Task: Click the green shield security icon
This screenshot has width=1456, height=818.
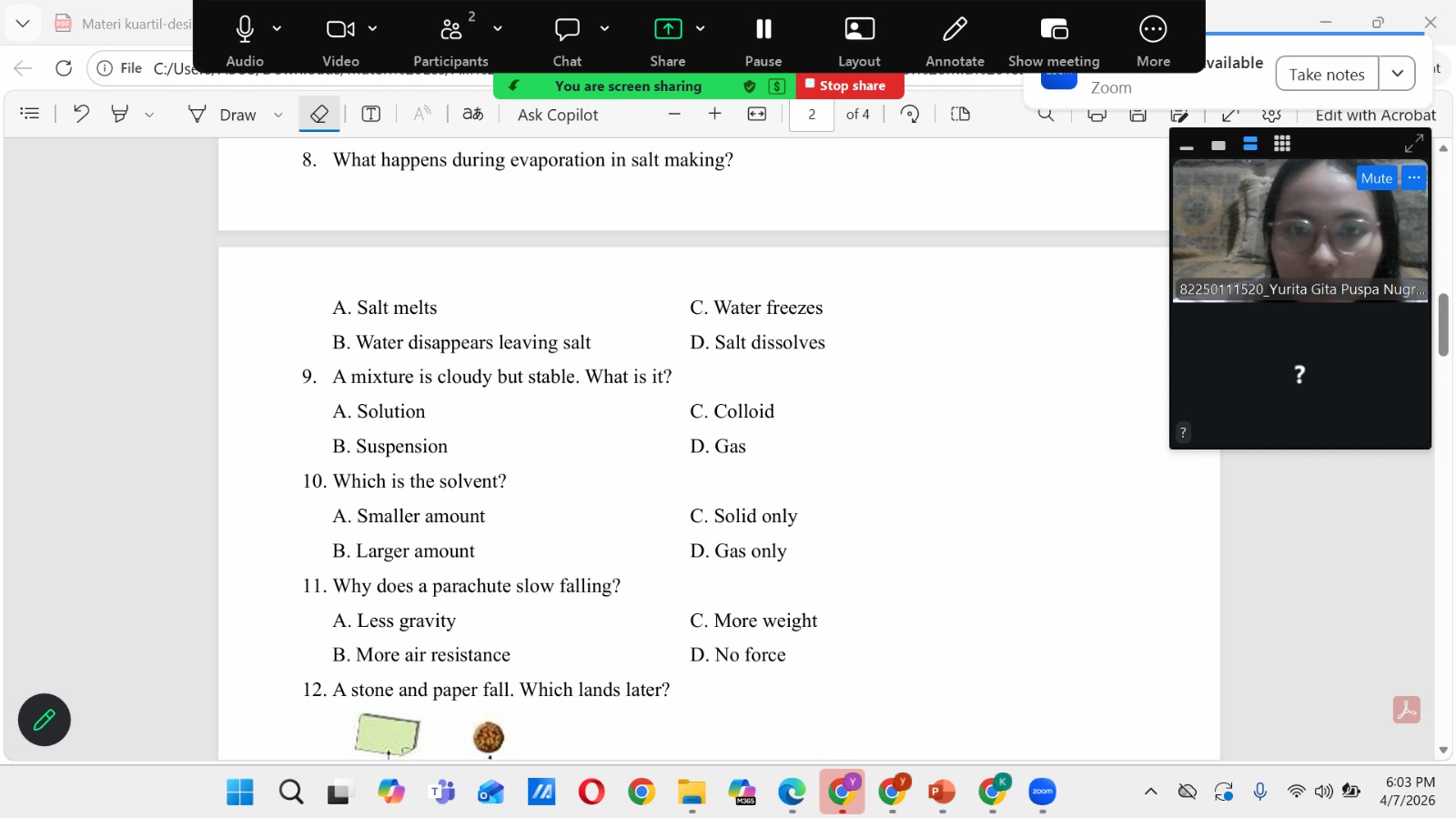Action: [749, 86]
